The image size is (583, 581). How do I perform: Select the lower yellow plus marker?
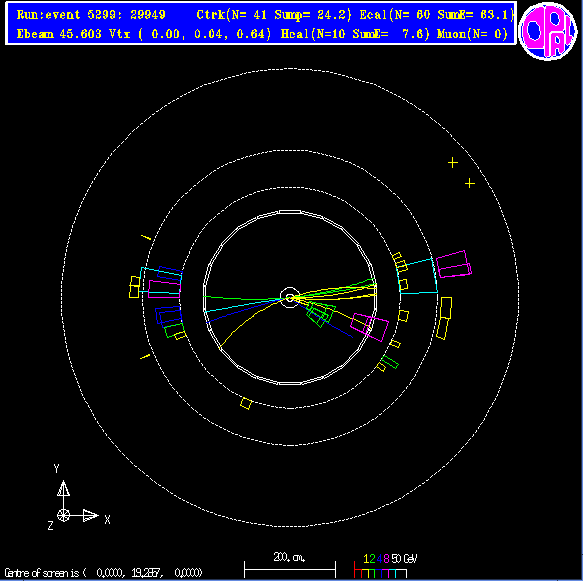pos(470,183)
